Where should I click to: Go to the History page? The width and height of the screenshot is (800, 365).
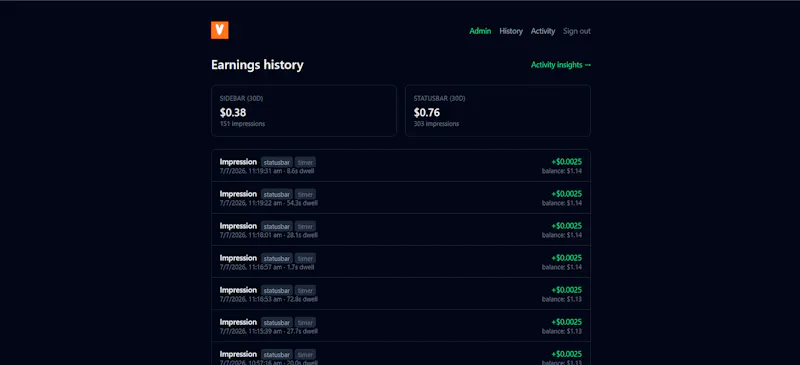pos(511,31)
